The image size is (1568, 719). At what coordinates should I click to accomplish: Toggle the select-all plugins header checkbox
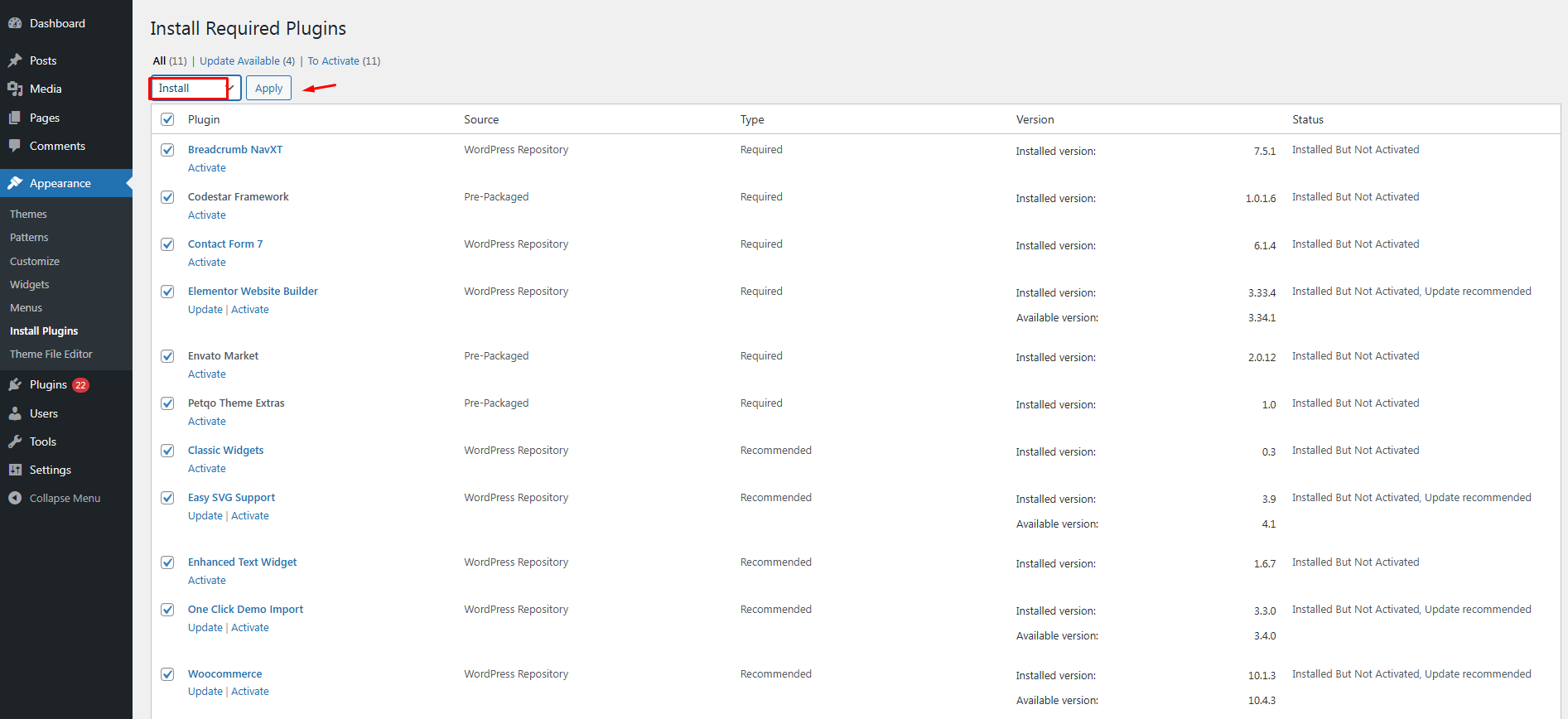coord(167,119)
